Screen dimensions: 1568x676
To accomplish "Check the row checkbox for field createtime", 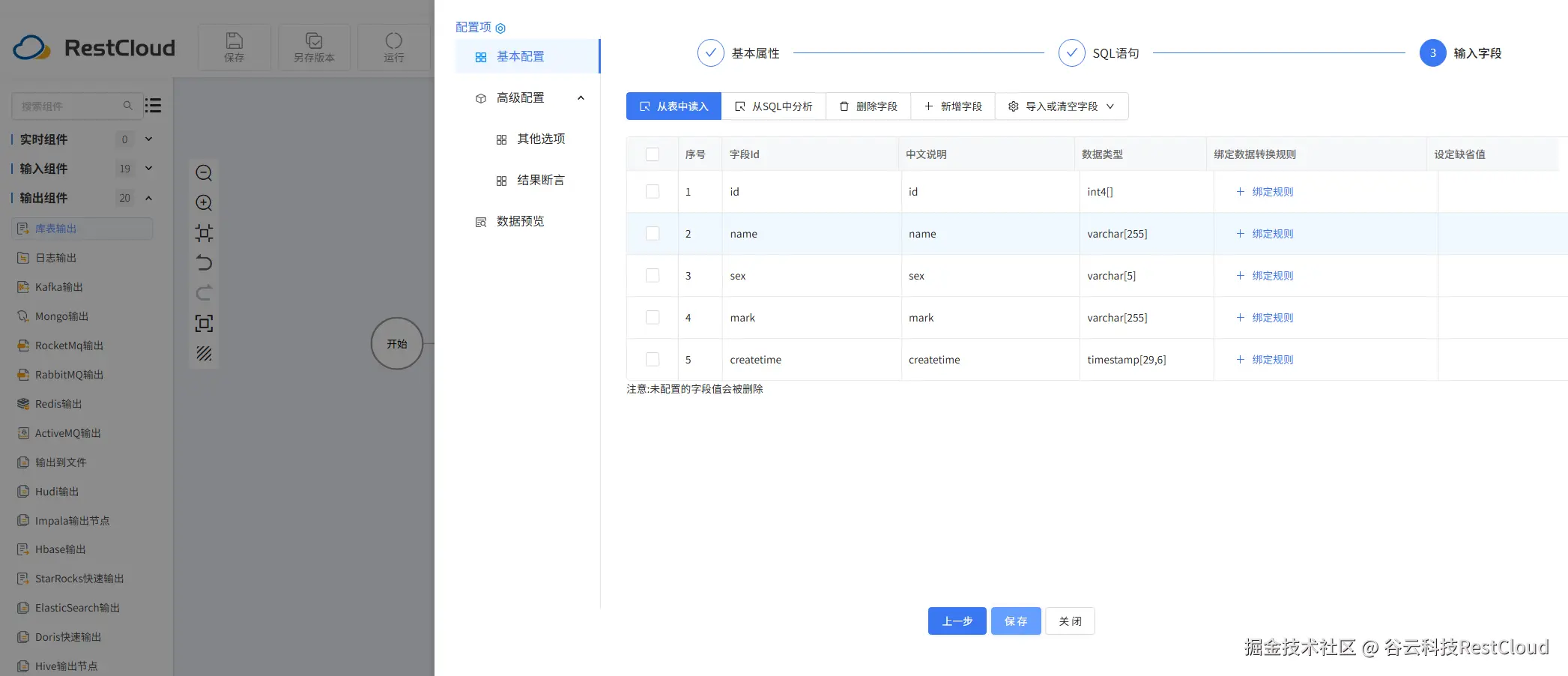I will [653, 360].
